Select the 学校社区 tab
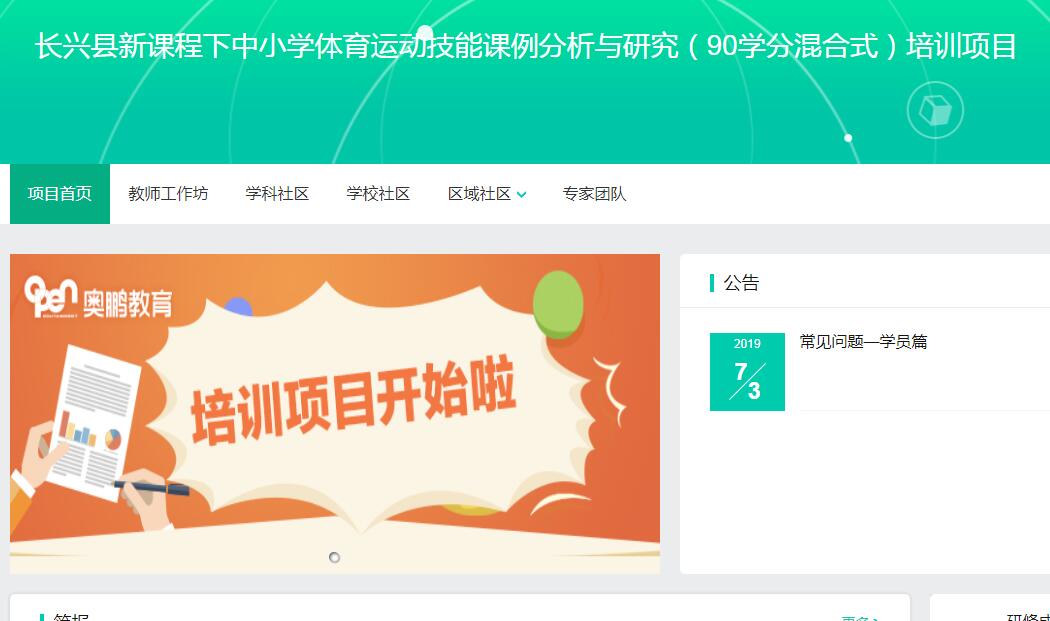 pos(378,194)
